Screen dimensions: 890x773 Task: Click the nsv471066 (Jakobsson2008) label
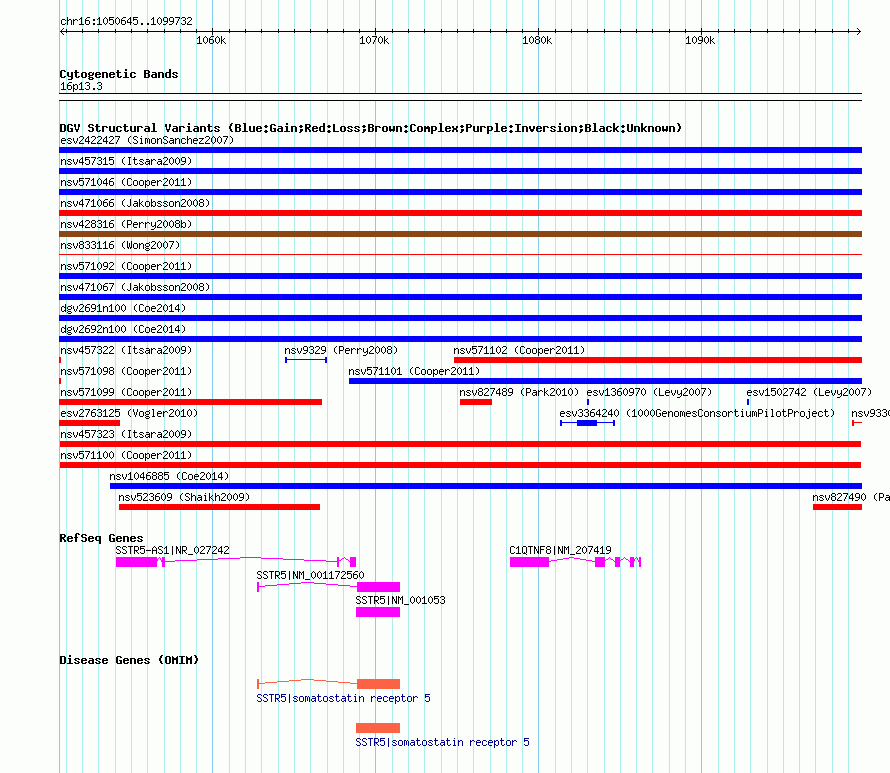point(135,203)
